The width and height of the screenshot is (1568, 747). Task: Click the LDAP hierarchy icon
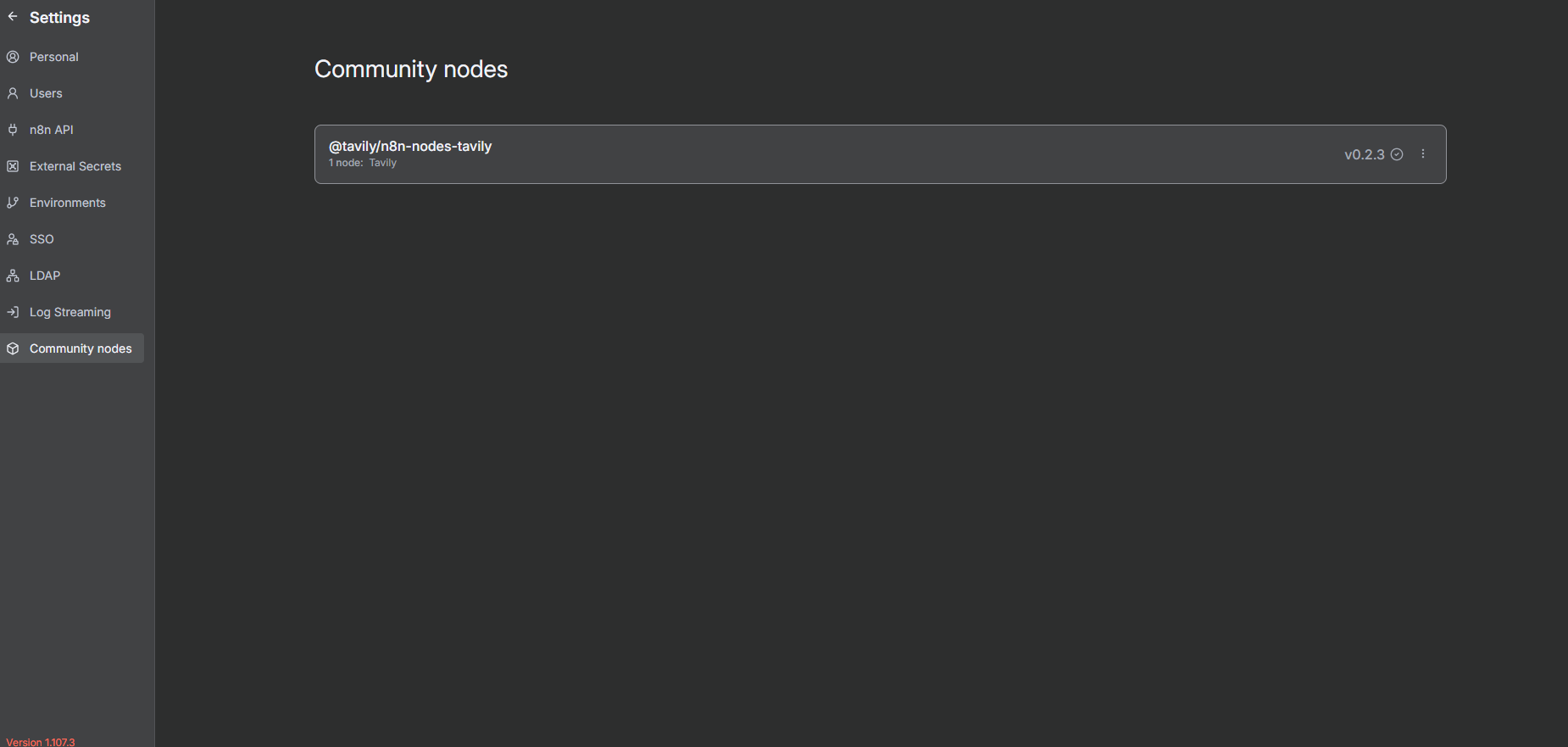(12, 275)
